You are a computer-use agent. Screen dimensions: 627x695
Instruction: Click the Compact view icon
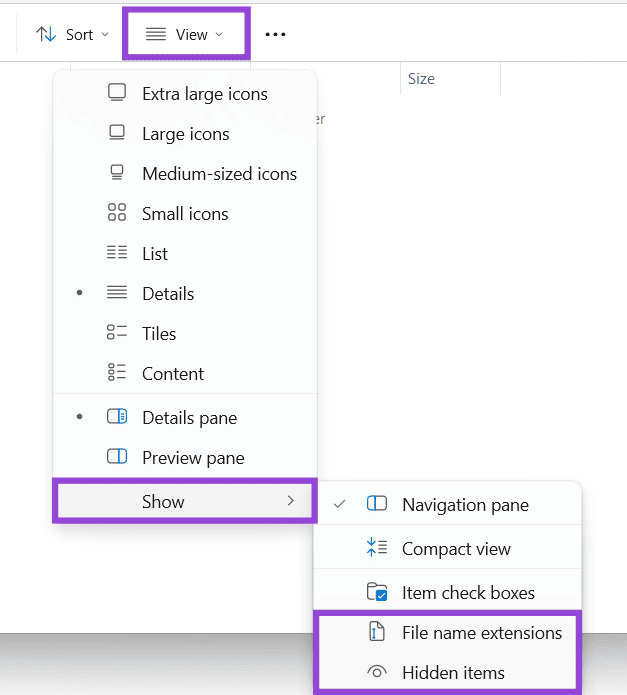(377, 548)
